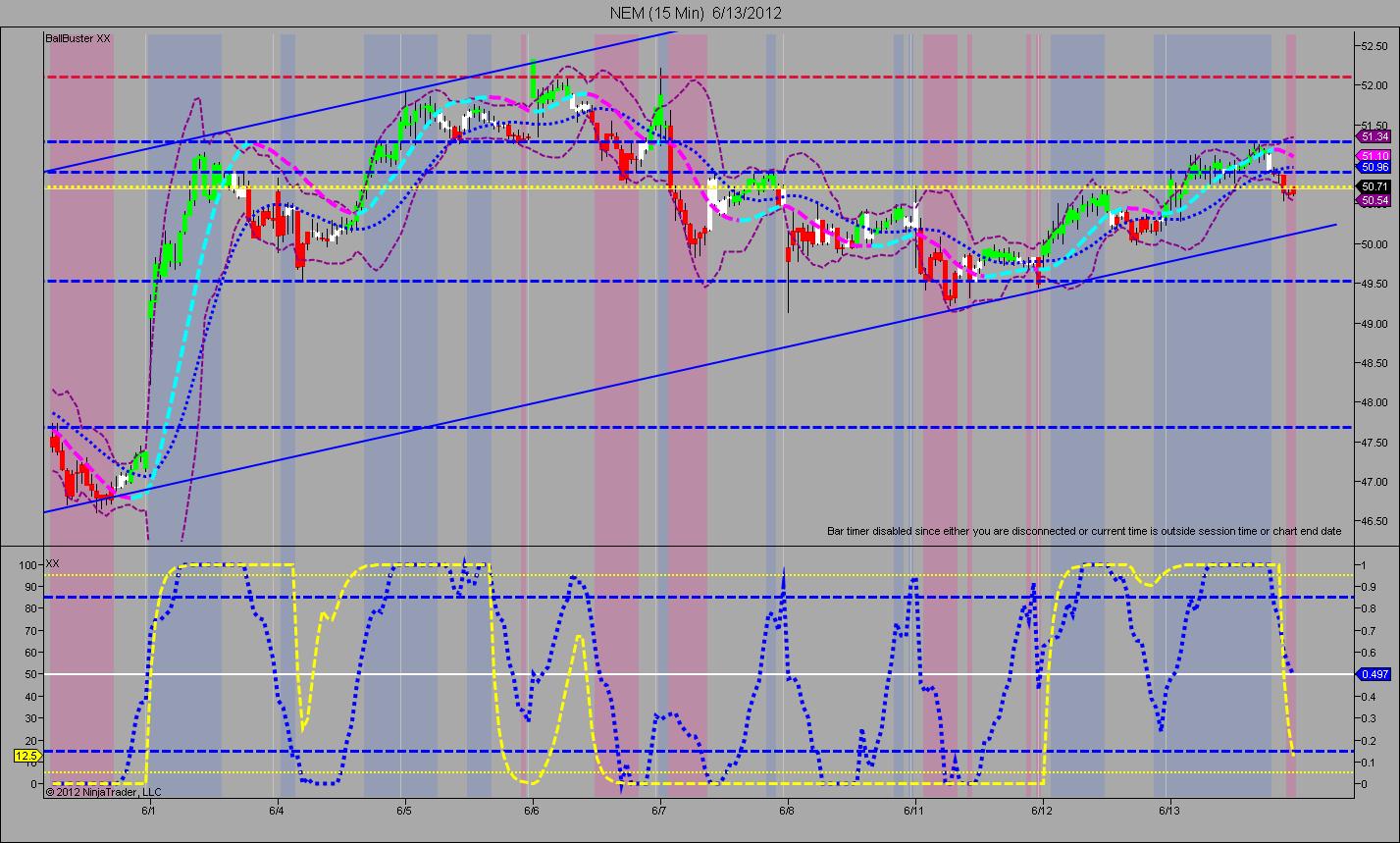Click the © 2012 NinjaTrader, LLC copyright text
The width and height of the screenshot is (1400, 843).
click(103, 791)
